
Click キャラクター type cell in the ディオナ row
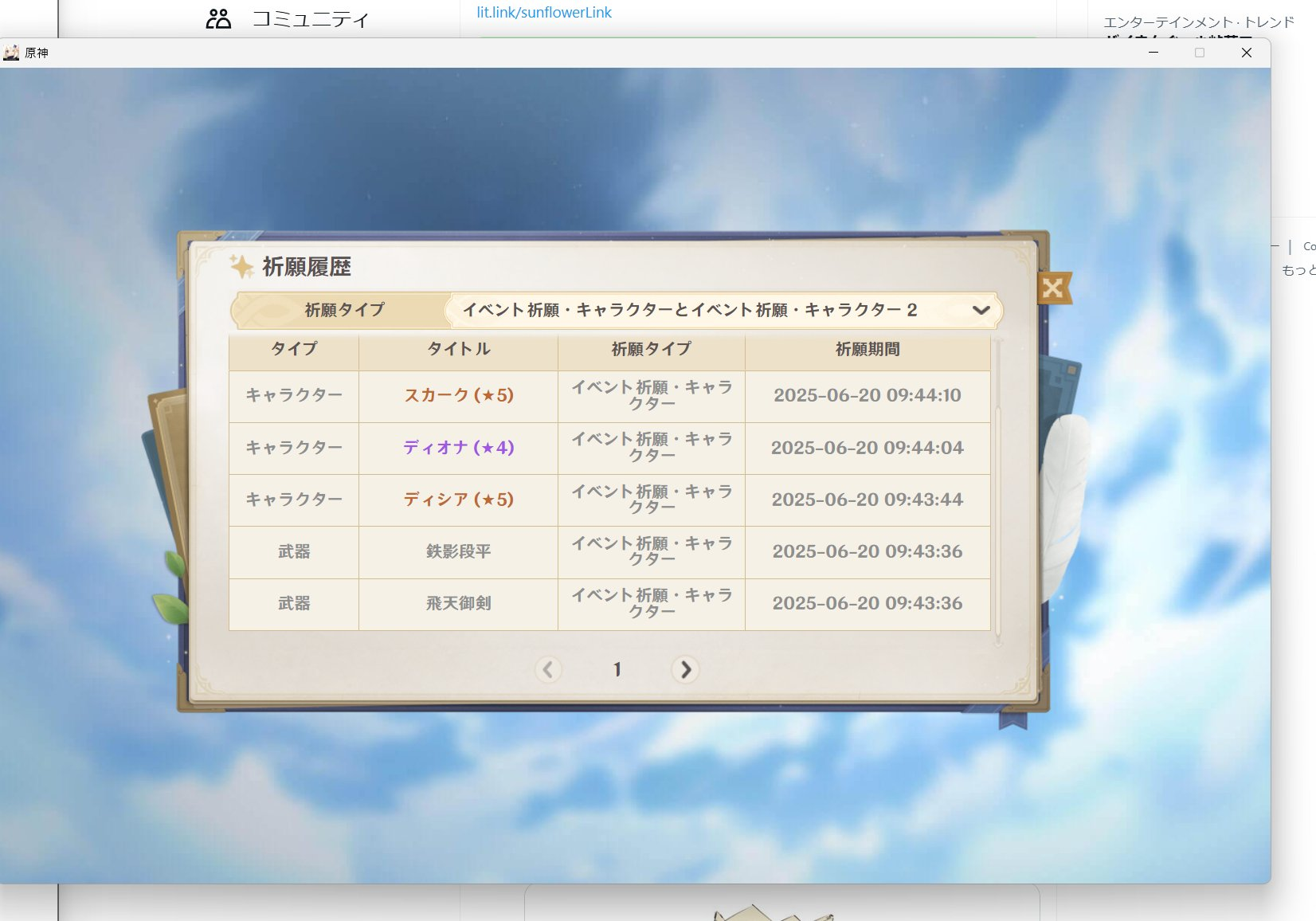pyautogui.click(x=294, y=448)
